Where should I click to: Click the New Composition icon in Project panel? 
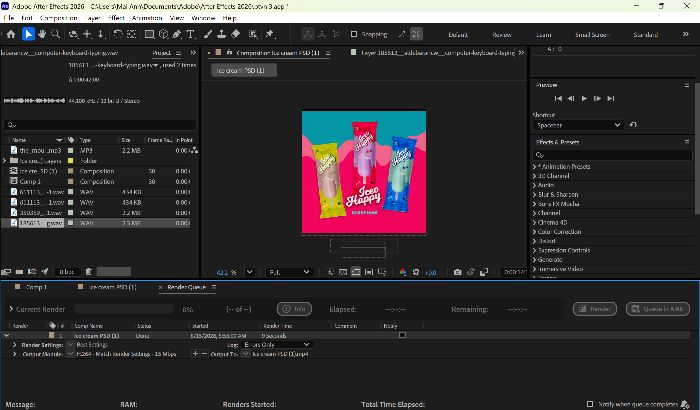(32, 272)
